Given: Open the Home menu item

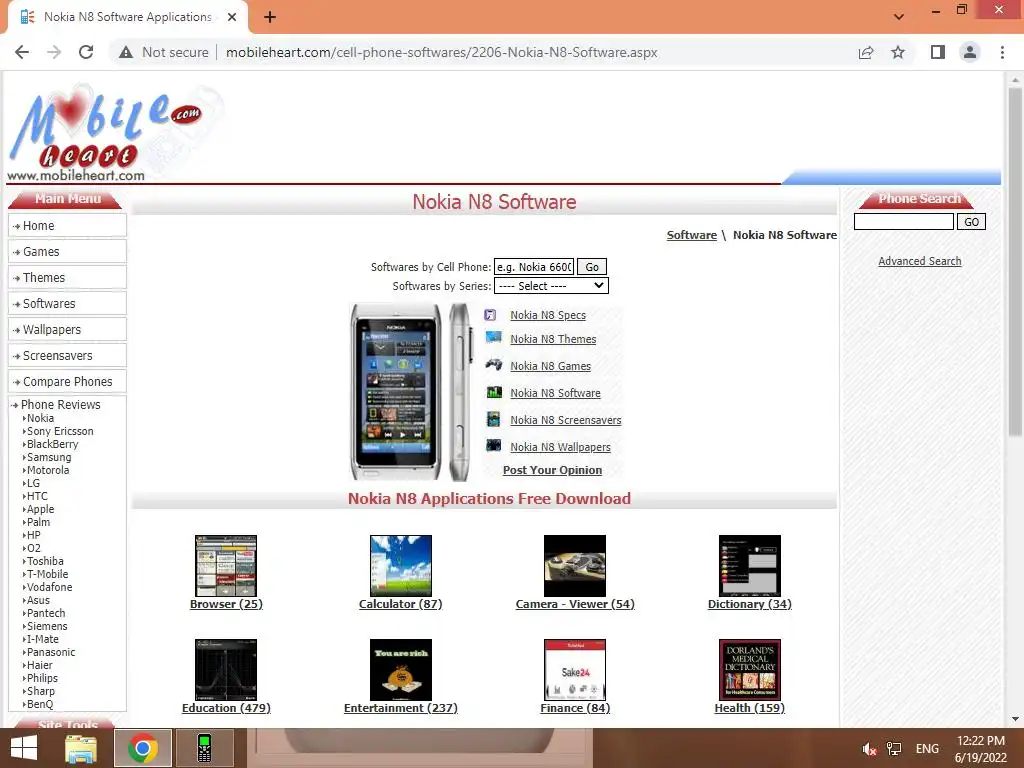Looking at the screenshot, I should 67,226.
